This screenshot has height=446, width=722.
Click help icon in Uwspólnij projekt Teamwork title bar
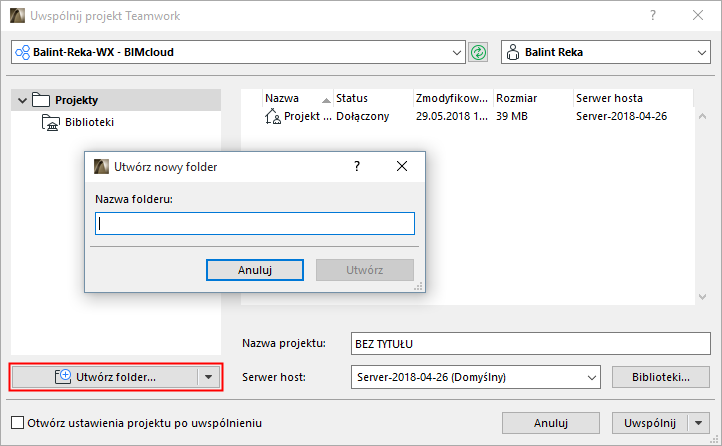coord(652,15)
